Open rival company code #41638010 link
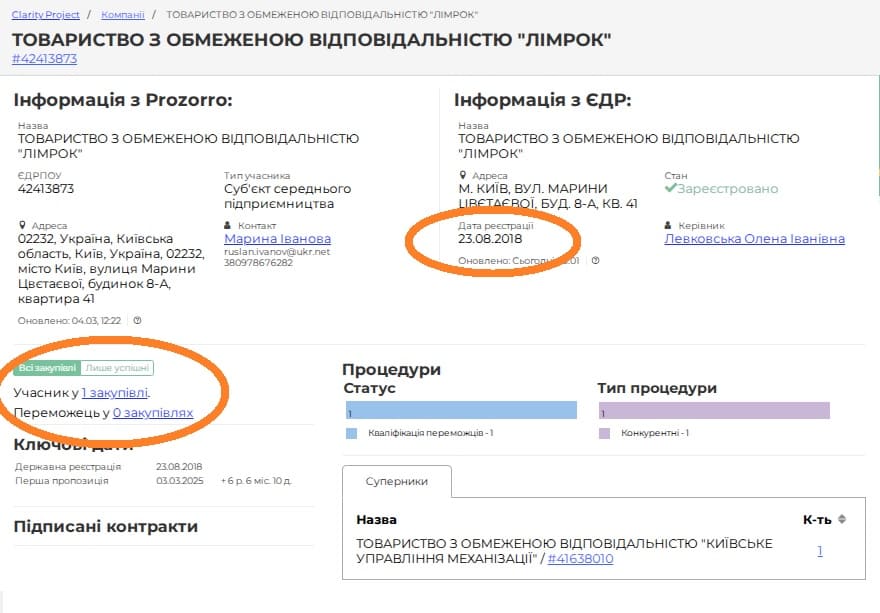This screenshot has height=613, width=880. click(580, 559)
